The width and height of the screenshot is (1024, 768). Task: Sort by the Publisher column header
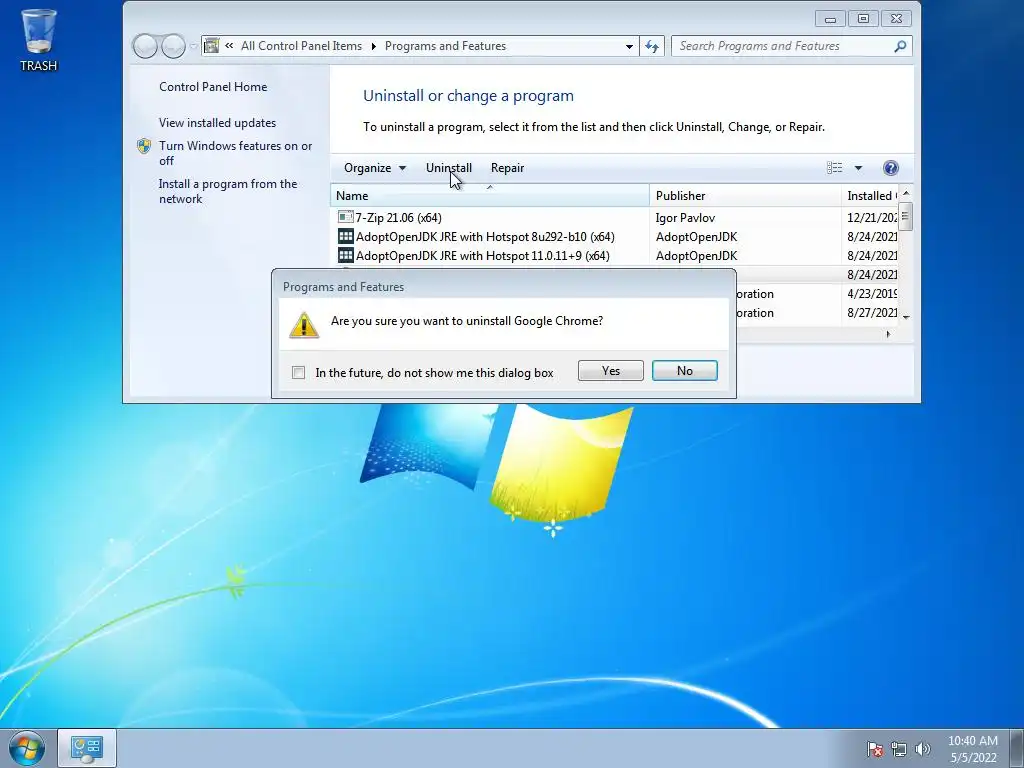click(x=745, y=195)
